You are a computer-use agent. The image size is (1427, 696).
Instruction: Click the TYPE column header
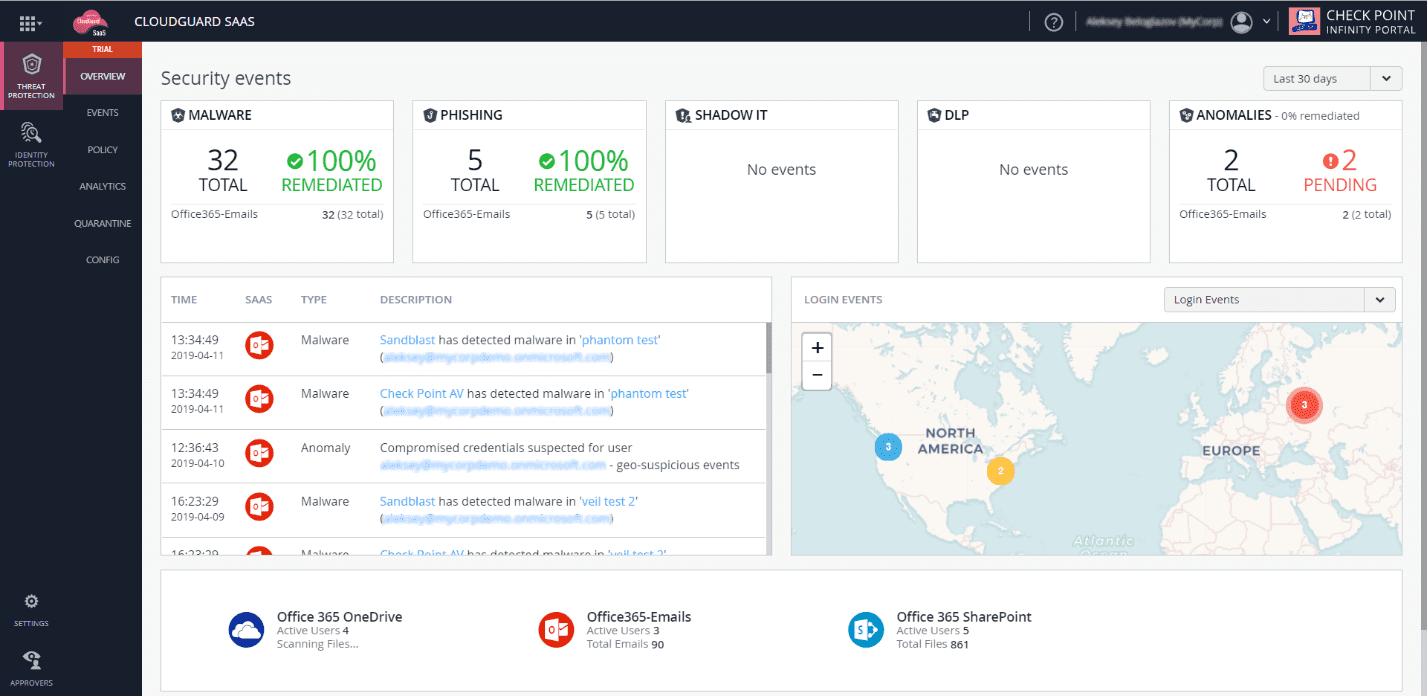(x=314, y=300)
